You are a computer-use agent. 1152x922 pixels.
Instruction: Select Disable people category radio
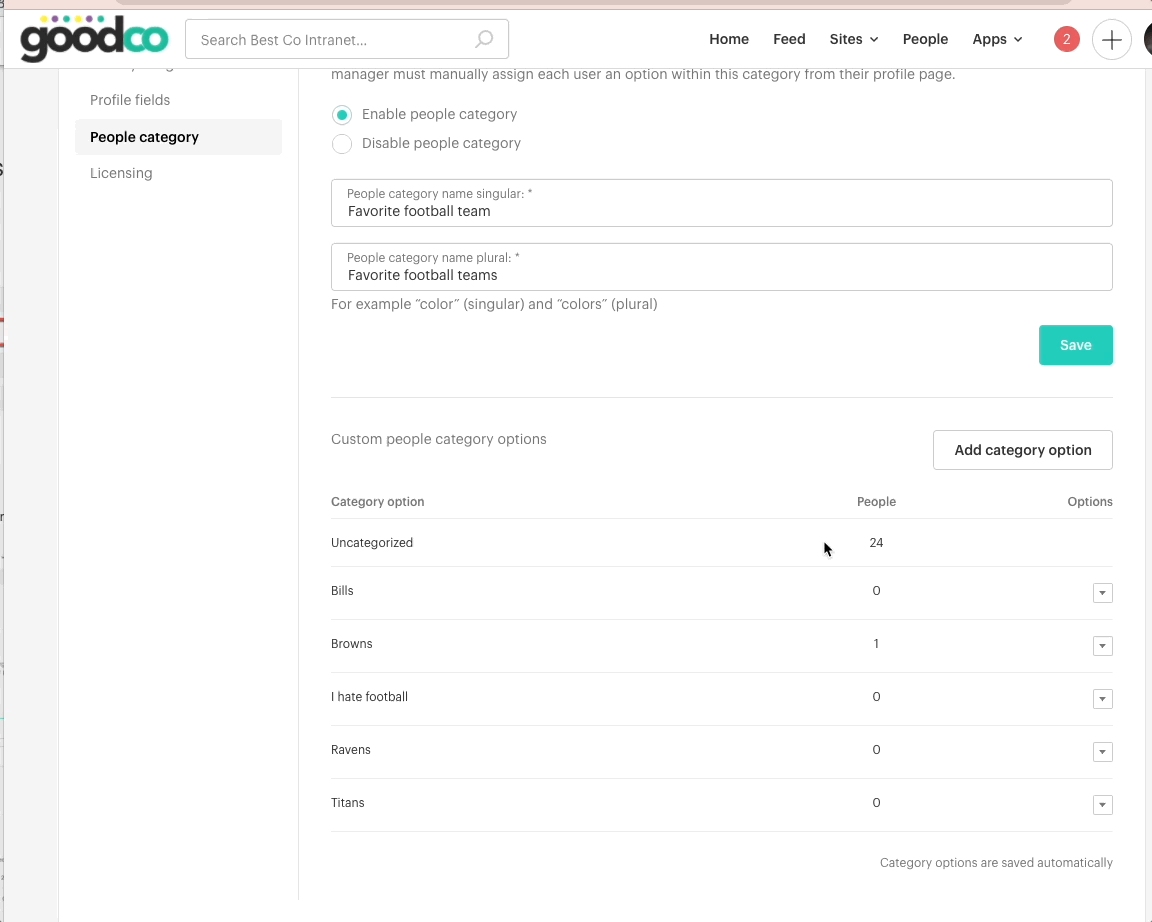click(342, 144)
